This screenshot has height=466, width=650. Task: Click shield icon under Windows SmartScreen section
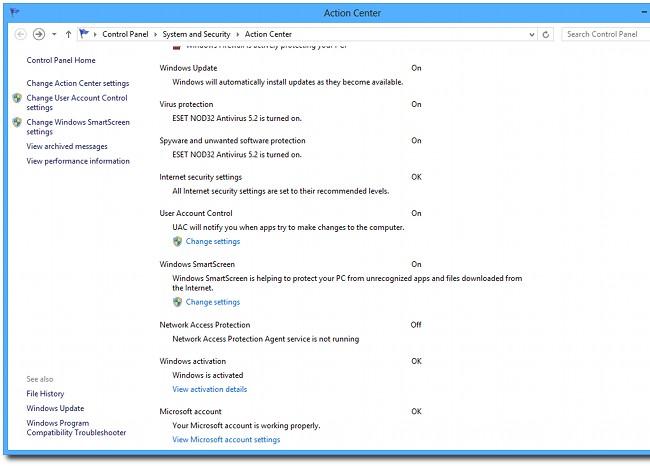pos(177,302)
